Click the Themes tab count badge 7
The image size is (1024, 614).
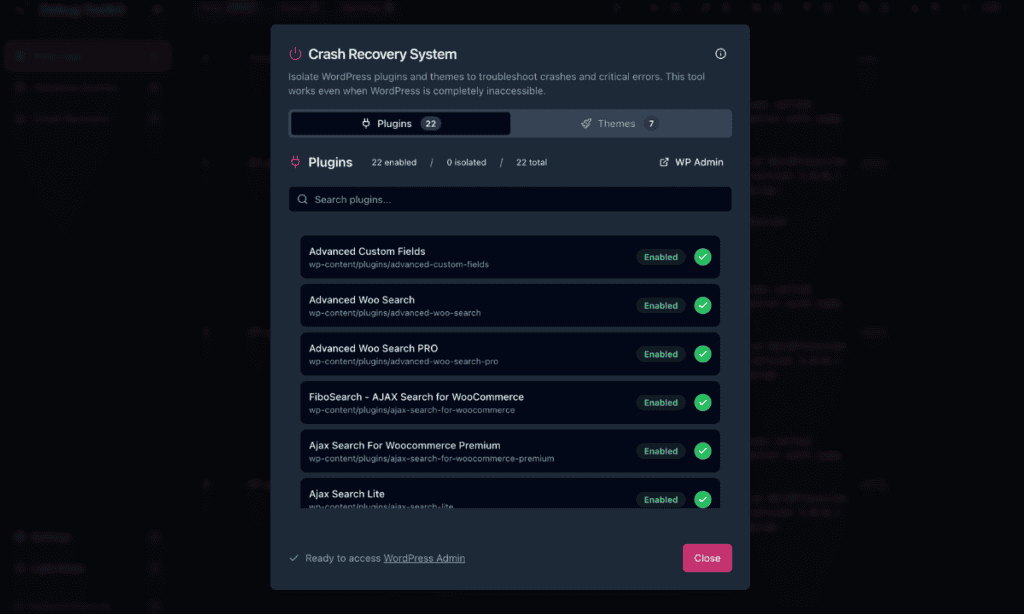point(651,123)
